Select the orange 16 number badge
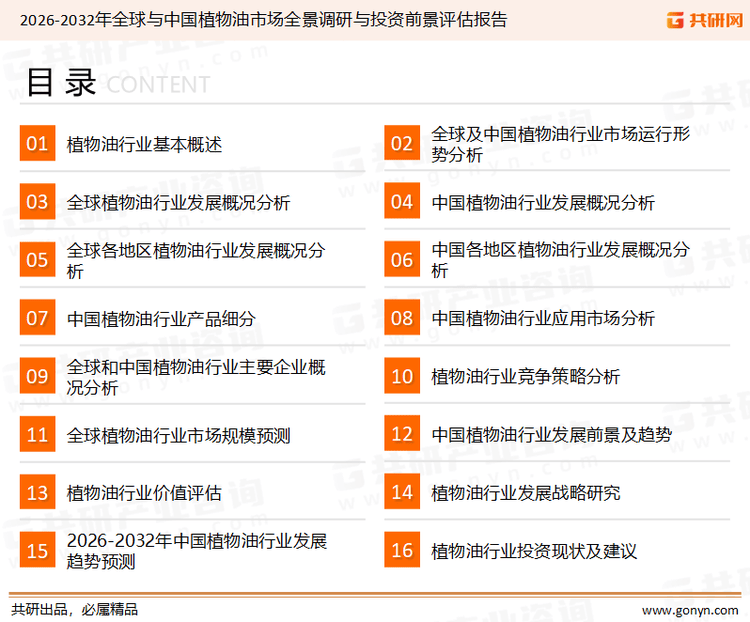 point(402,550)
